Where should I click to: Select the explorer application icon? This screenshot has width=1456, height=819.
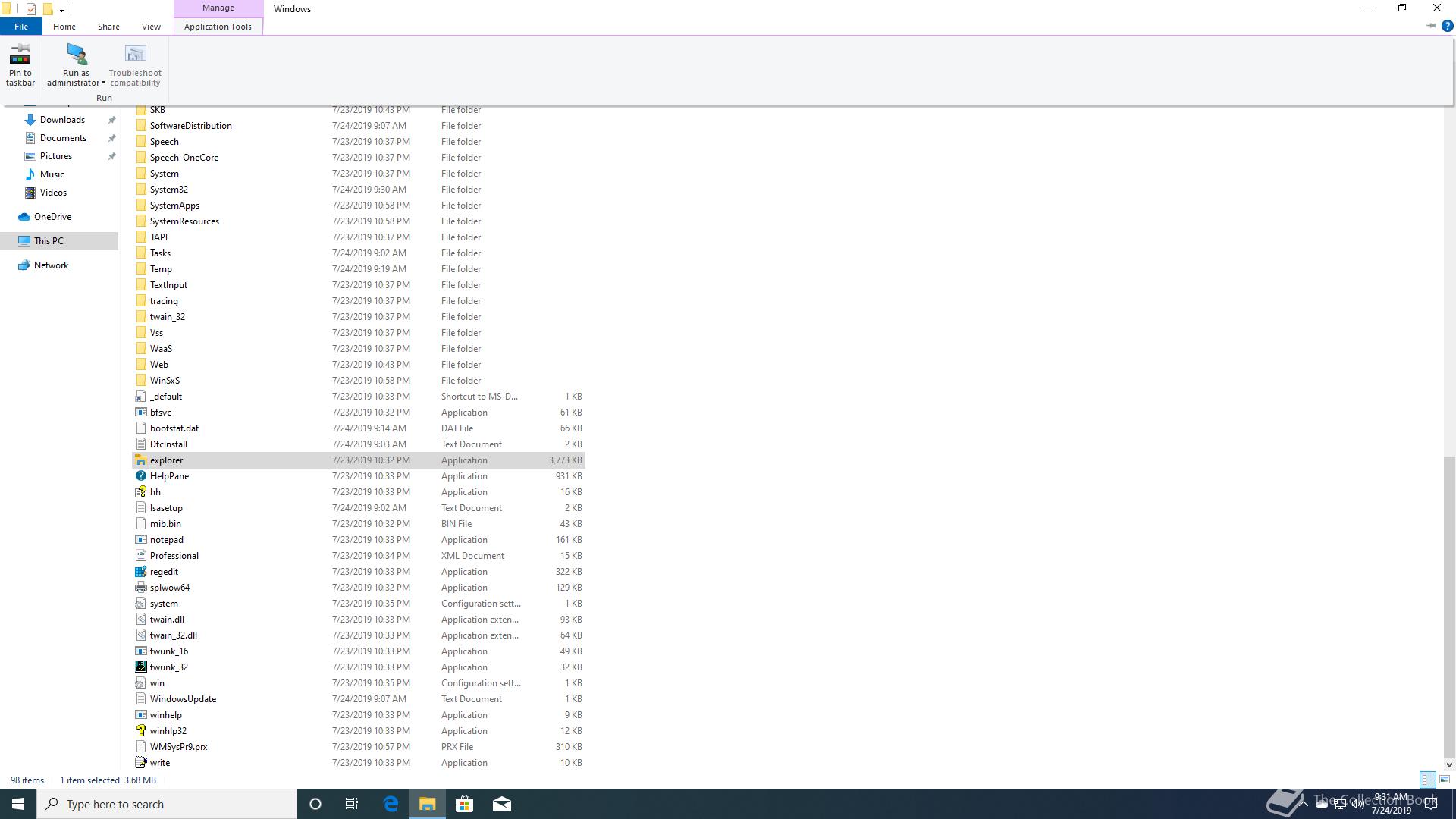pos(140,460)
